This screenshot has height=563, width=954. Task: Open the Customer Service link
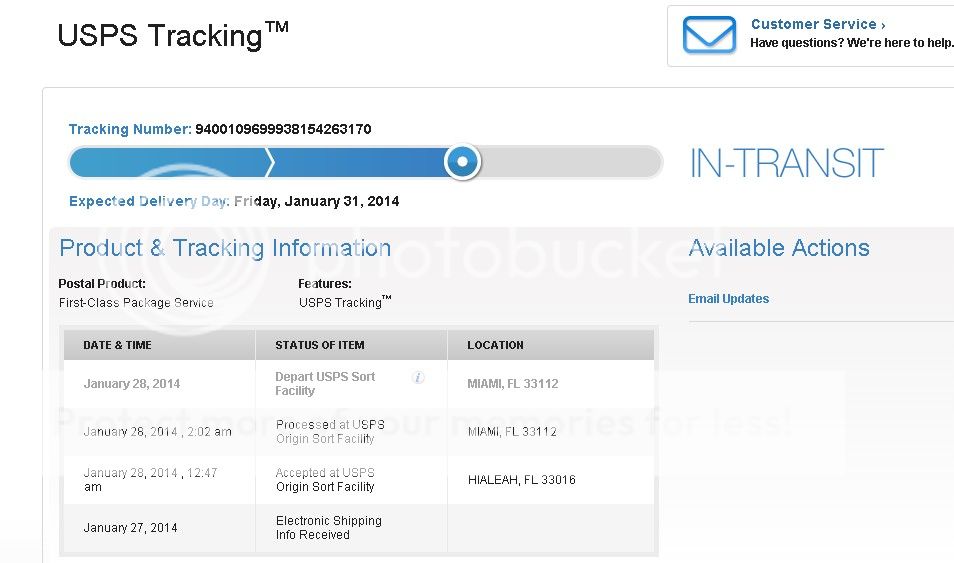(817, 24)
